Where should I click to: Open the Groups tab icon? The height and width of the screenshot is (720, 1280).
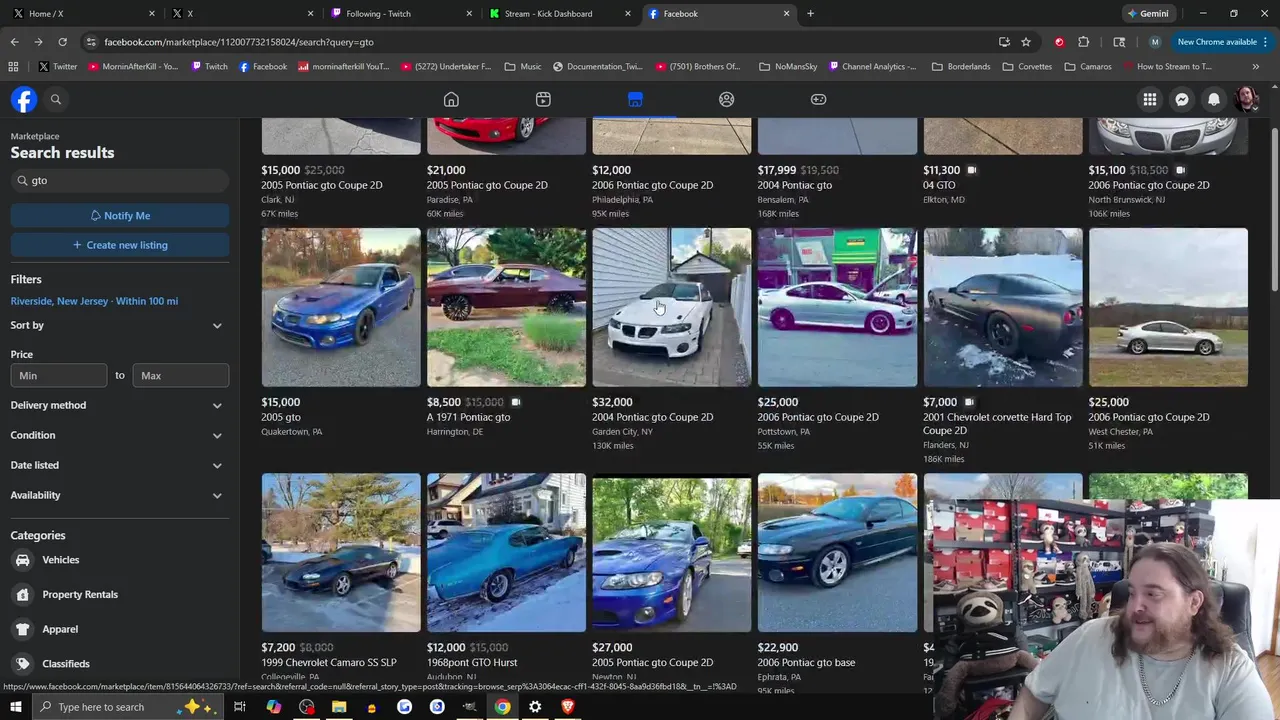[x=727, y=99]
